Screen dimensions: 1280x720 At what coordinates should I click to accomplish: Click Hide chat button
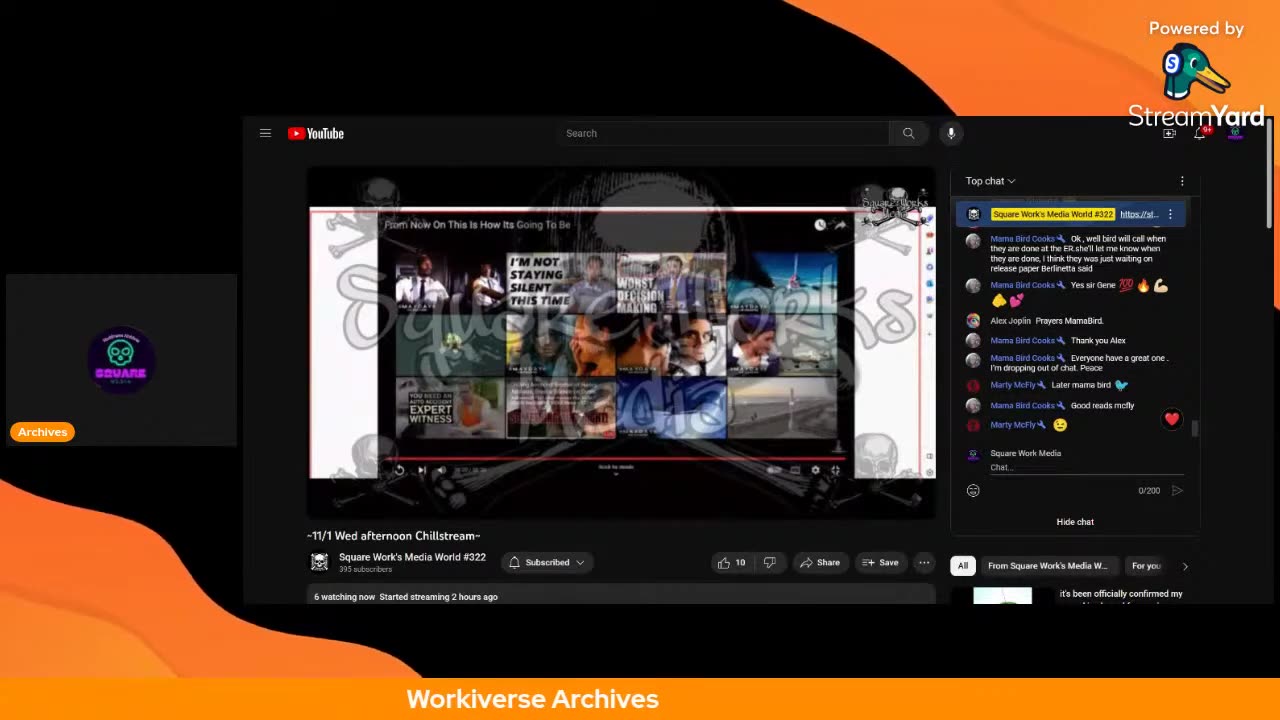[x=1075, y=522]
